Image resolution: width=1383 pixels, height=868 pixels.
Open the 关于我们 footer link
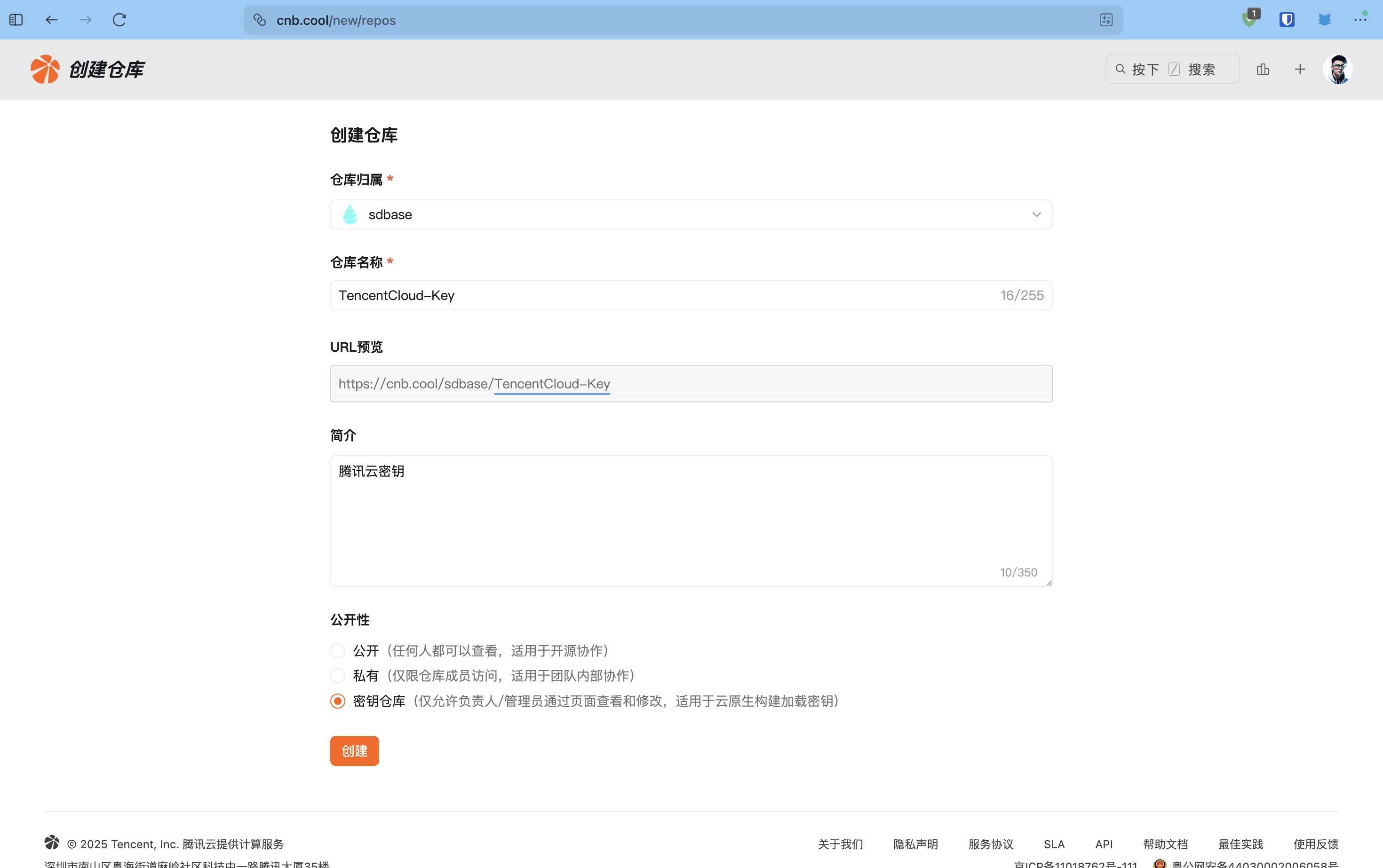[840, 844]
